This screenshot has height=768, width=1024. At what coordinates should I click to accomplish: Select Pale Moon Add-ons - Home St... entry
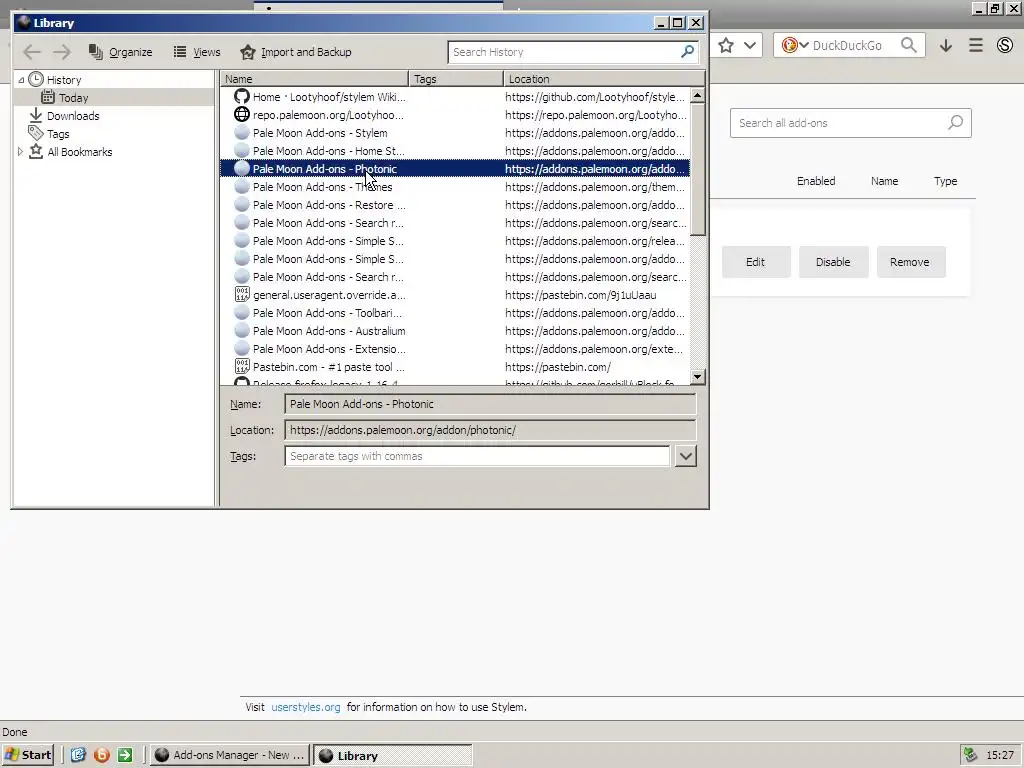(455, 151)
